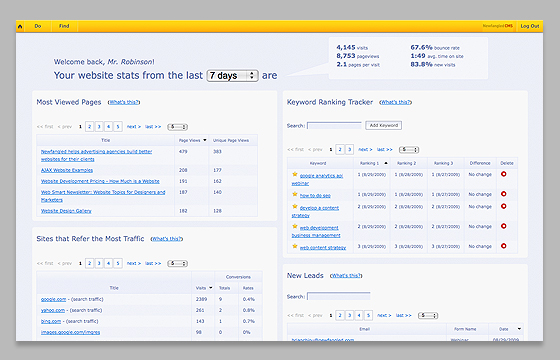Screen dimensions: 560x360
Task: Open bing.com referrer link
Action: [51, 321]
